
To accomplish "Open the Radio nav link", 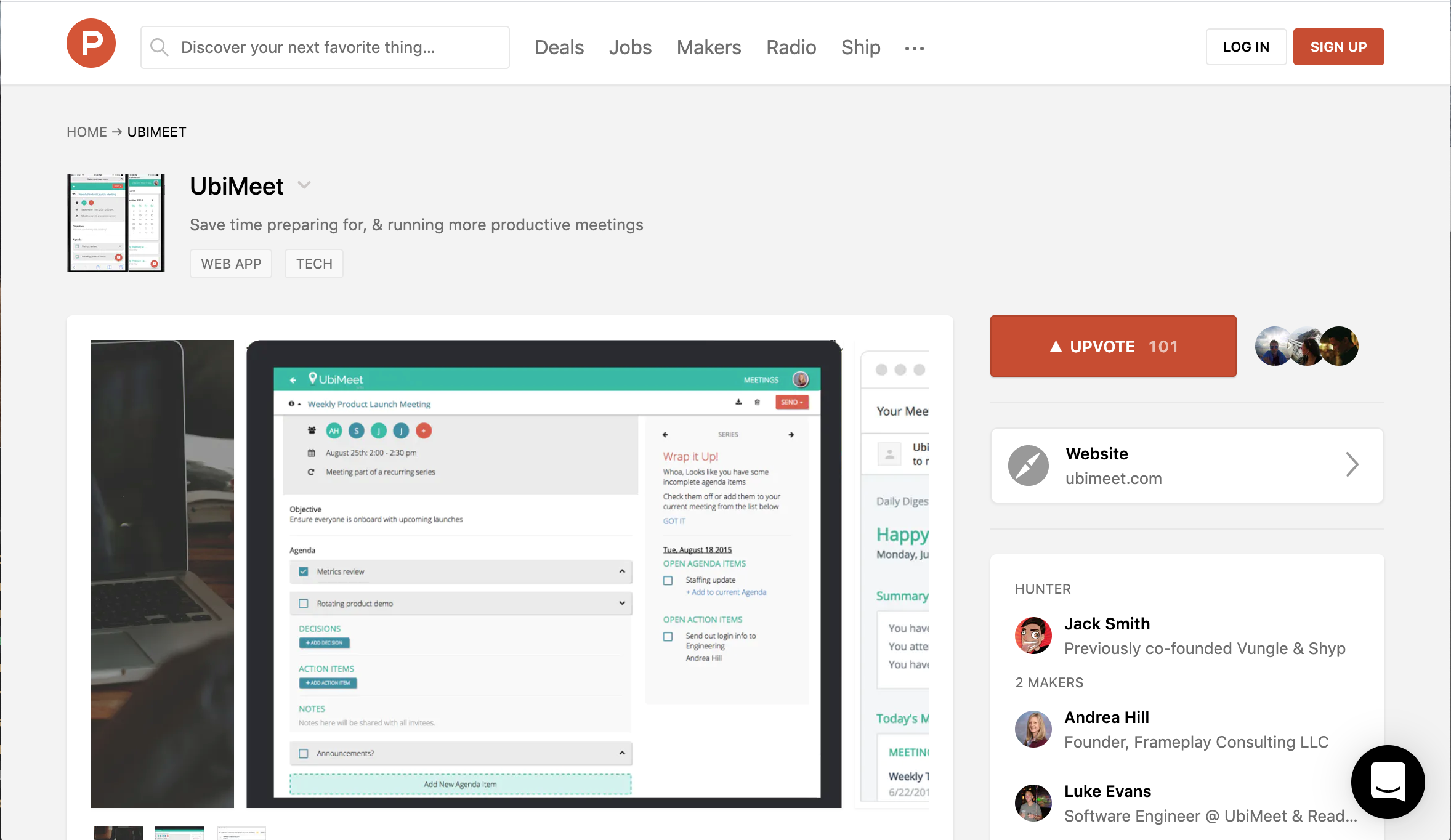I will coord(791,47).
